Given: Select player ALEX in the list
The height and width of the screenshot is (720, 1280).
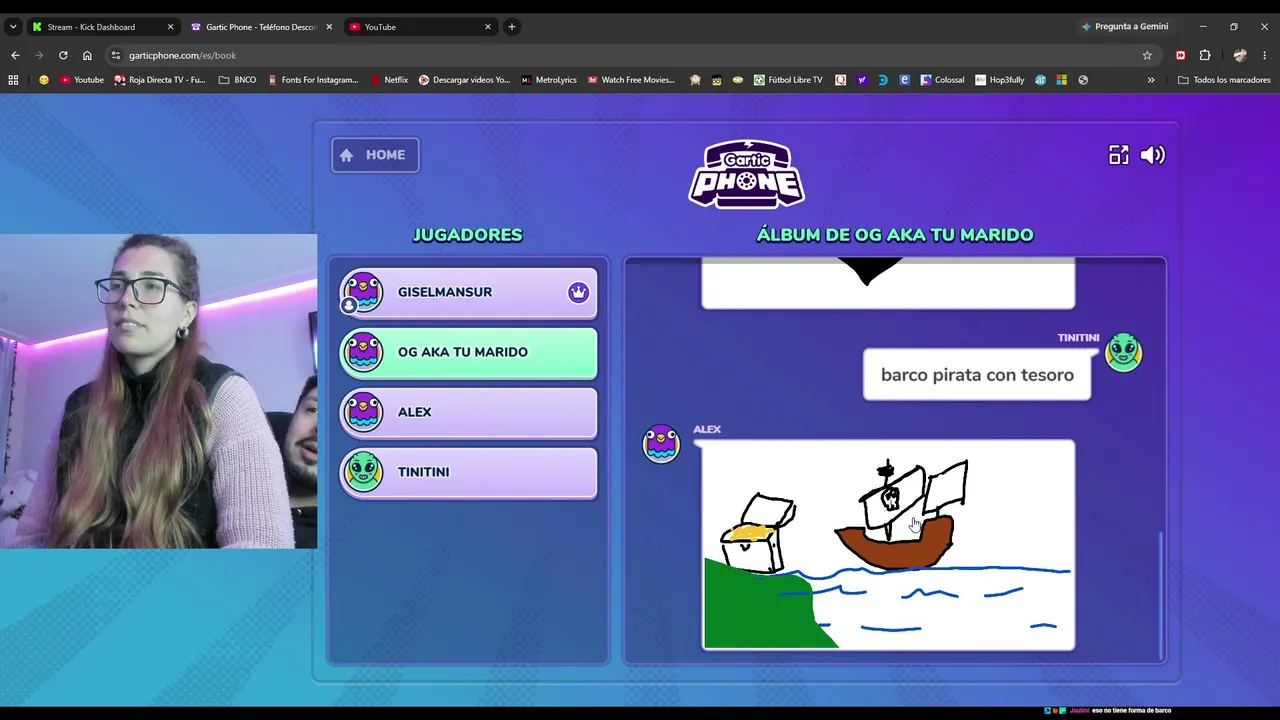Looking at the screenshot, I should coord(468,413).
